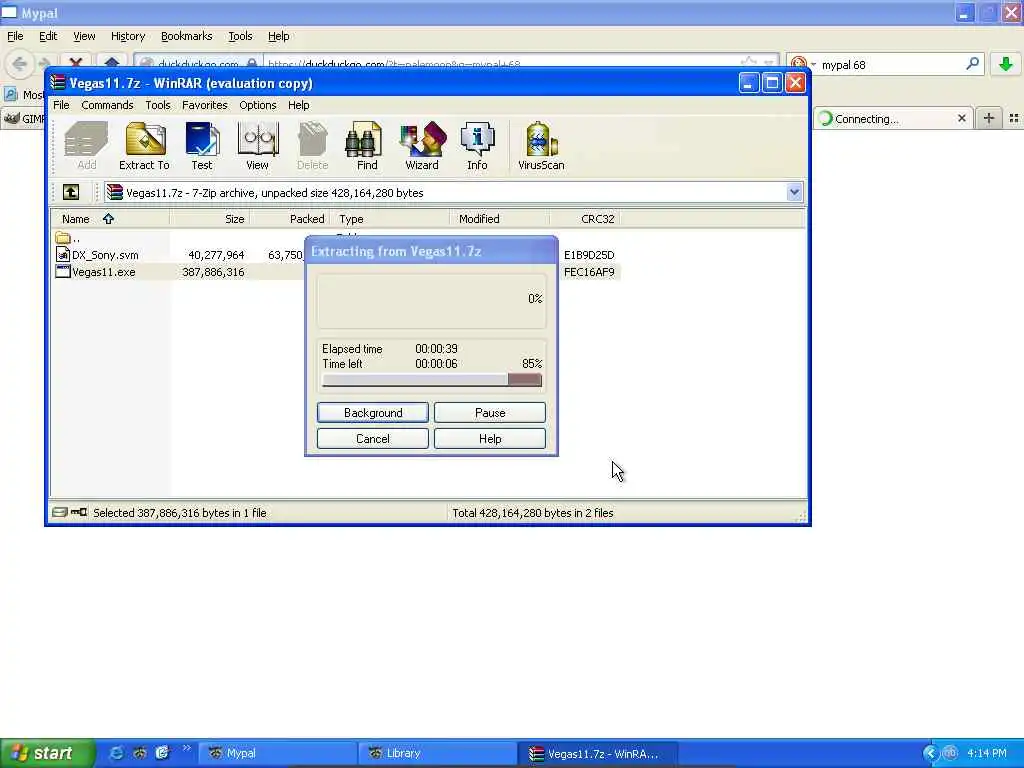This screenshot has width=1024, height=768.
Task: Click the Windows start button
Action: pos(47,753)
